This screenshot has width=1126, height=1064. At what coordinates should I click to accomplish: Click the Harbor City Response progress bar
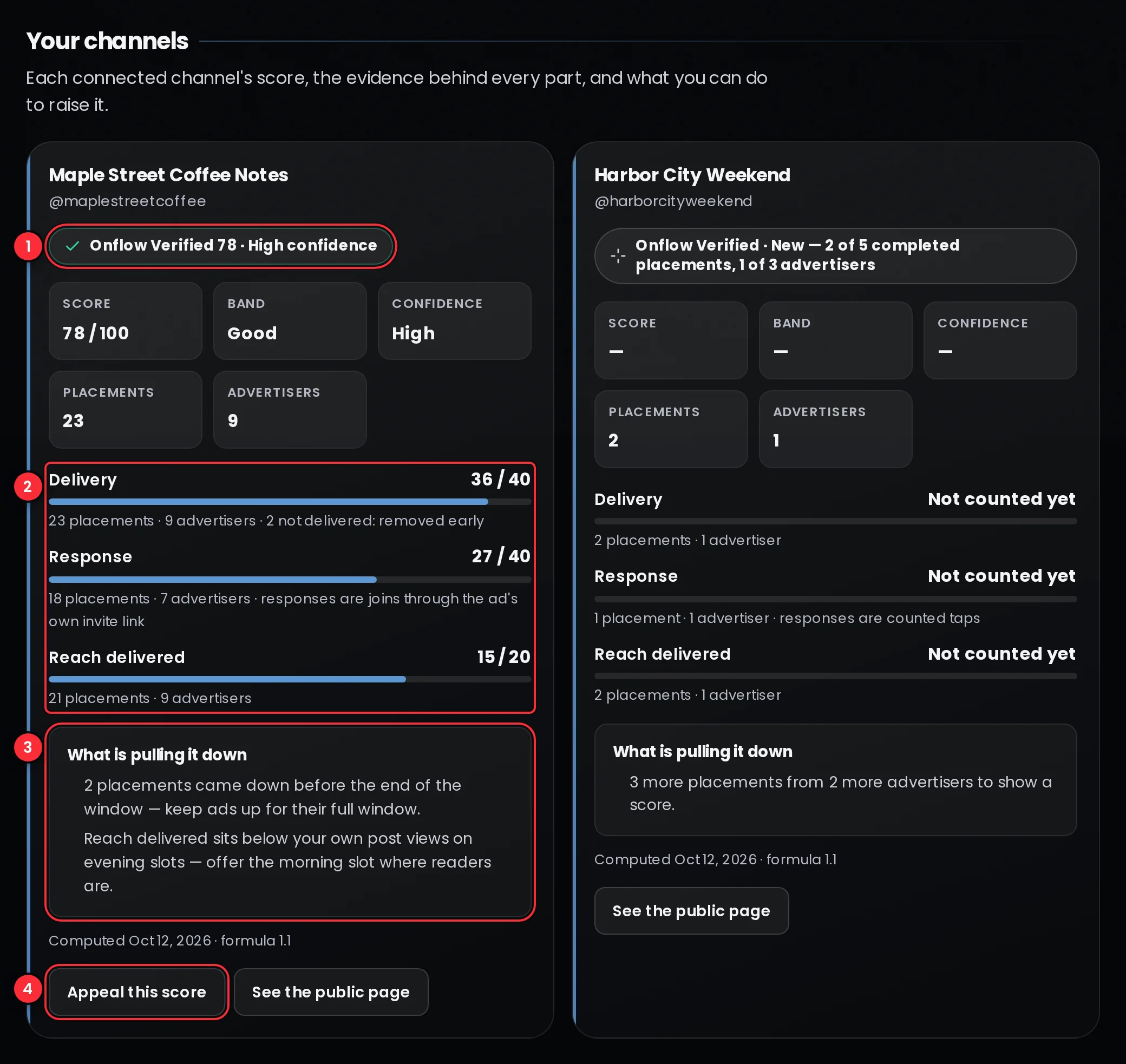[835, 599]
